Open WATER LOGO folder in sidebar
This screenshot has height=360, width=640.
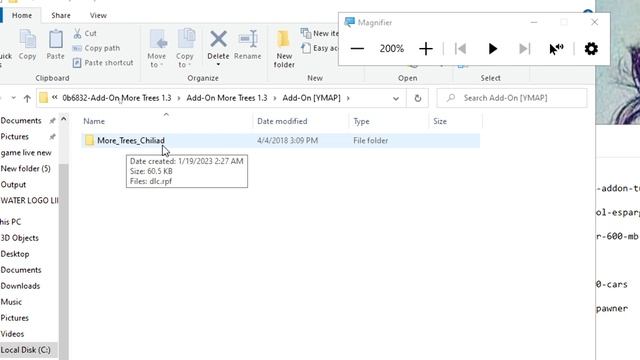tap(29, 201)
